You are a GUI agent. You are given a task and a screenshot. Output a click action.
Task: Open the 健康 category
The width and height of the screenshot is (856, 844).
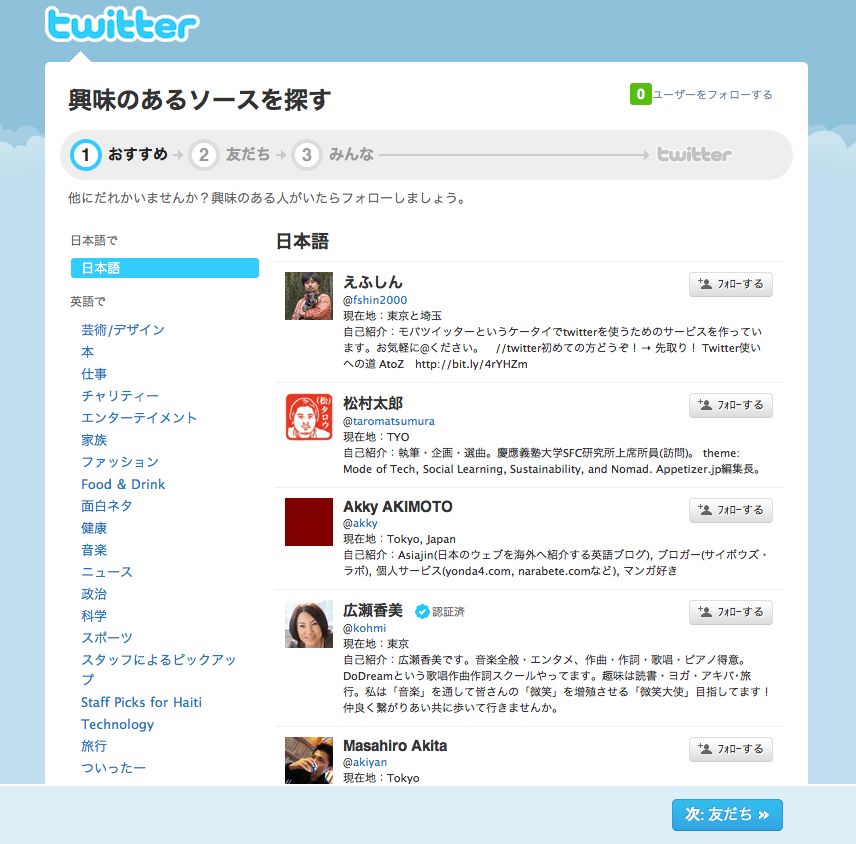click(x=94, y=528)
